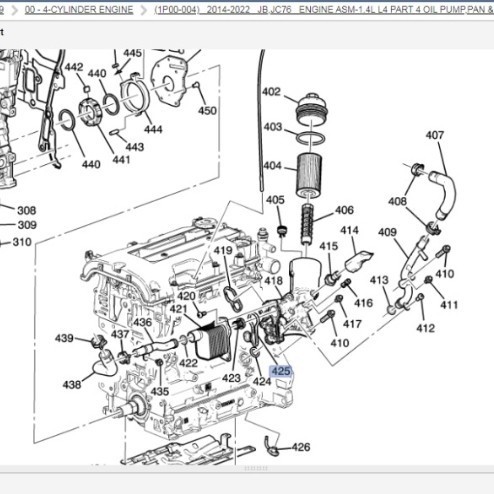Image resolution: width=494 pixels, height=494 pixels.
Task: Choose callout 403 for the filter seal ring
Action: 273,127
